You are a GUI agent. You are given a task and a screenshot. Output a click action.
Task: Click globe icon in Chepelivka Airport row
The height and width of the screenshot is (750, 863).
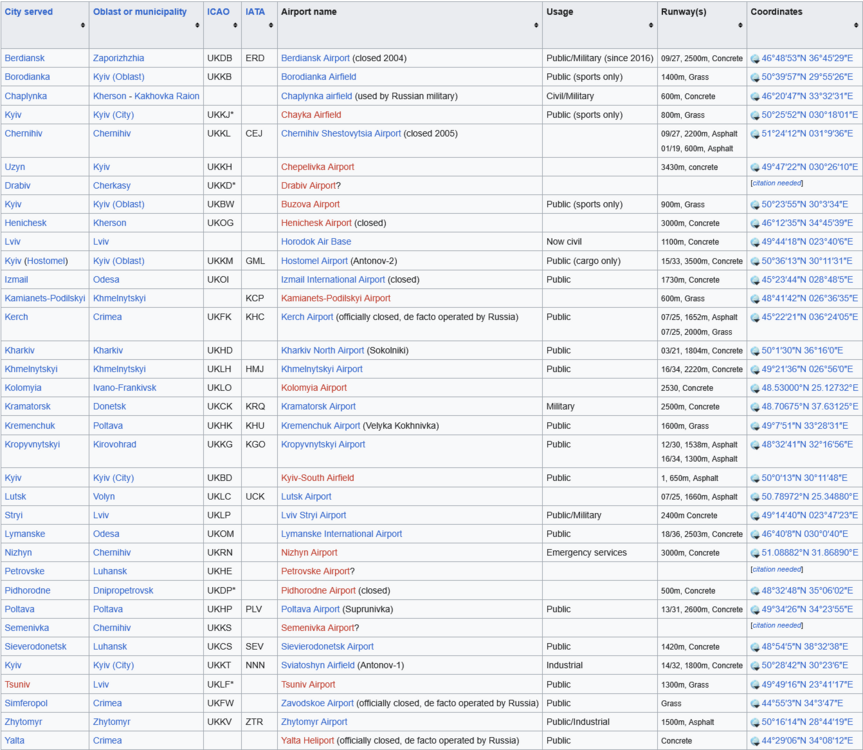(755, 168)
